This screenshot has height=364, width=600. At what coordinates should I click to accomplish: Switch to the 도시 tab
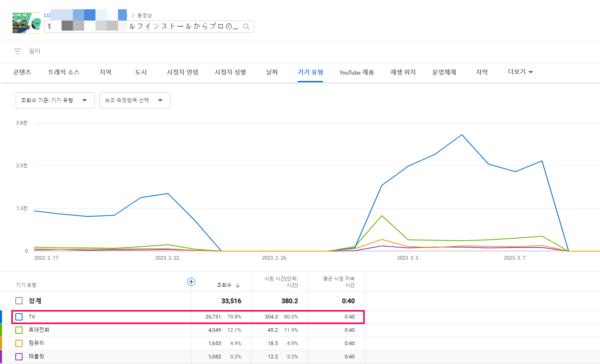pyautogui.click(x=141, y=72)
